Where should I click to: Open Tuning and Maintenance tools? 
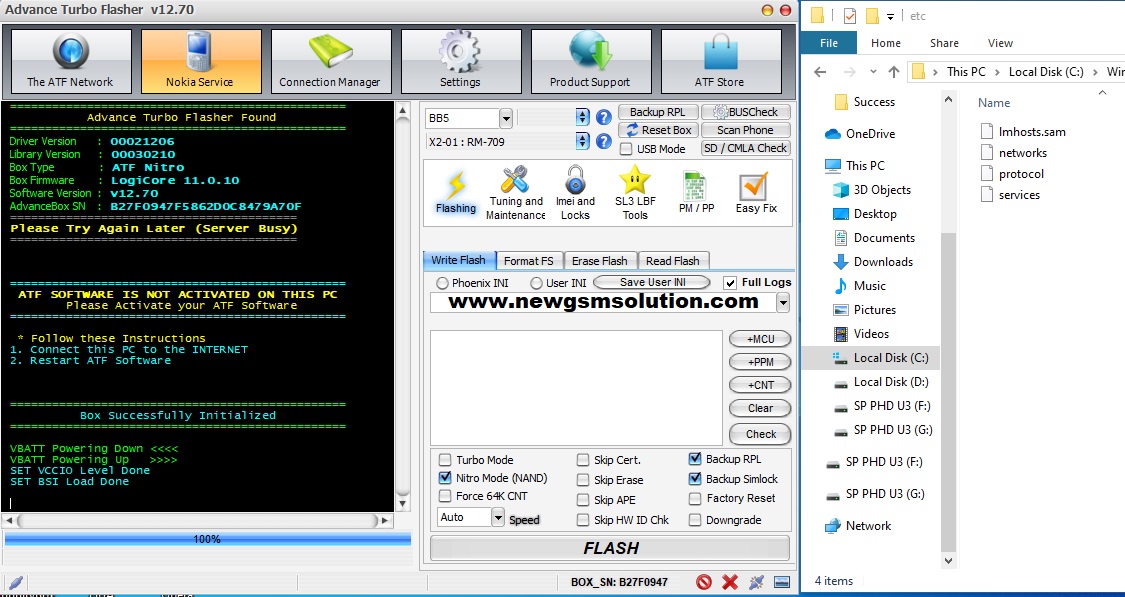tap(516, 192)
